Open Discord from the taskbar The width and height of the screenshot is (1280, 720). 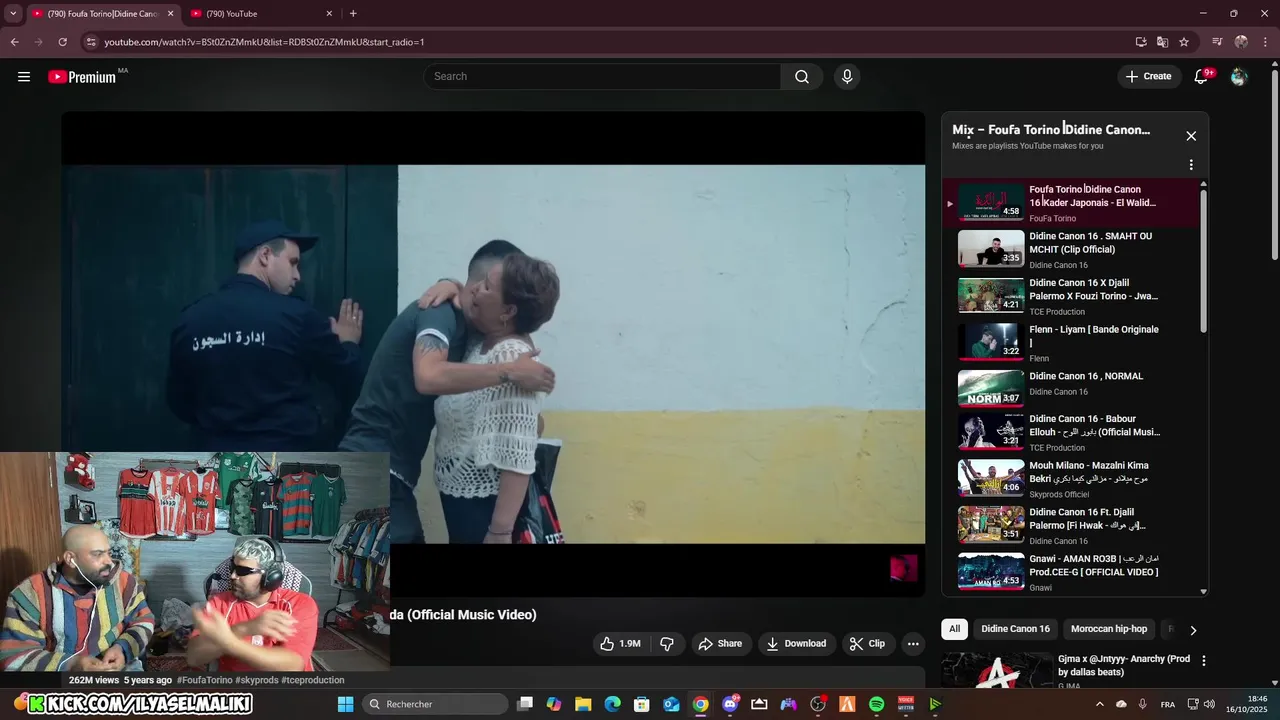point(730,704)
